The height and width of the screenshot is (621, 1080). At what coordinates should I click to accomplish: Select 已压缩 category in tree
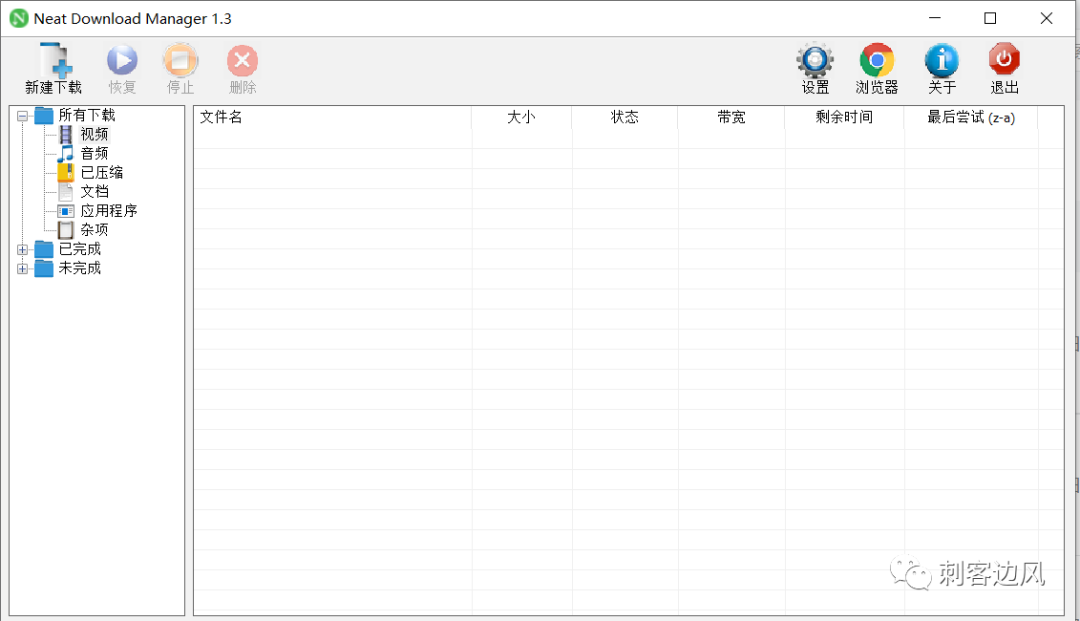(x=102, y=172)
